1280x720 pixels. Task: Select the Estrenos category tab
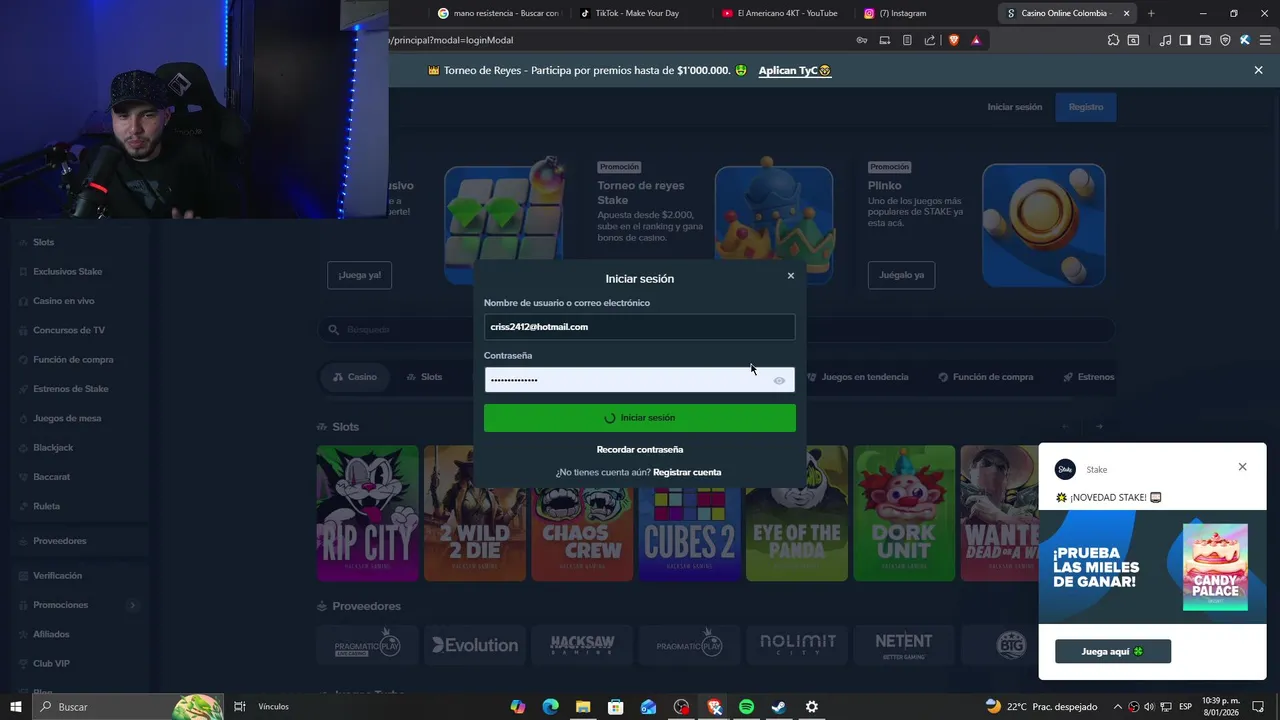point(1088,377)
